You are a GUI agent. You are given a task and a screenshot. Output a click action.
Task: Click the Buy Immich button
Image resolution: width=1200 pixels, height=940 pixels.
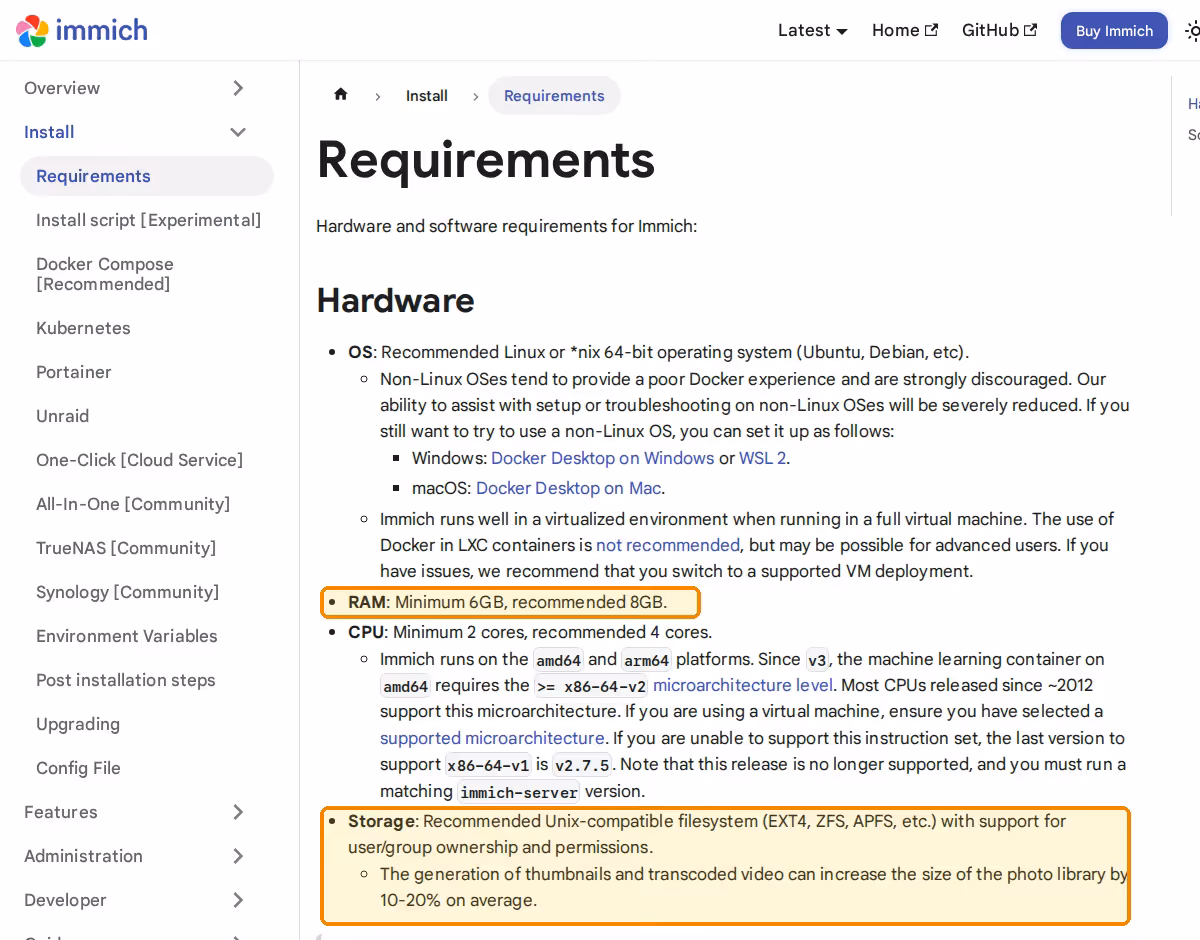click(x=1114, y=31)
